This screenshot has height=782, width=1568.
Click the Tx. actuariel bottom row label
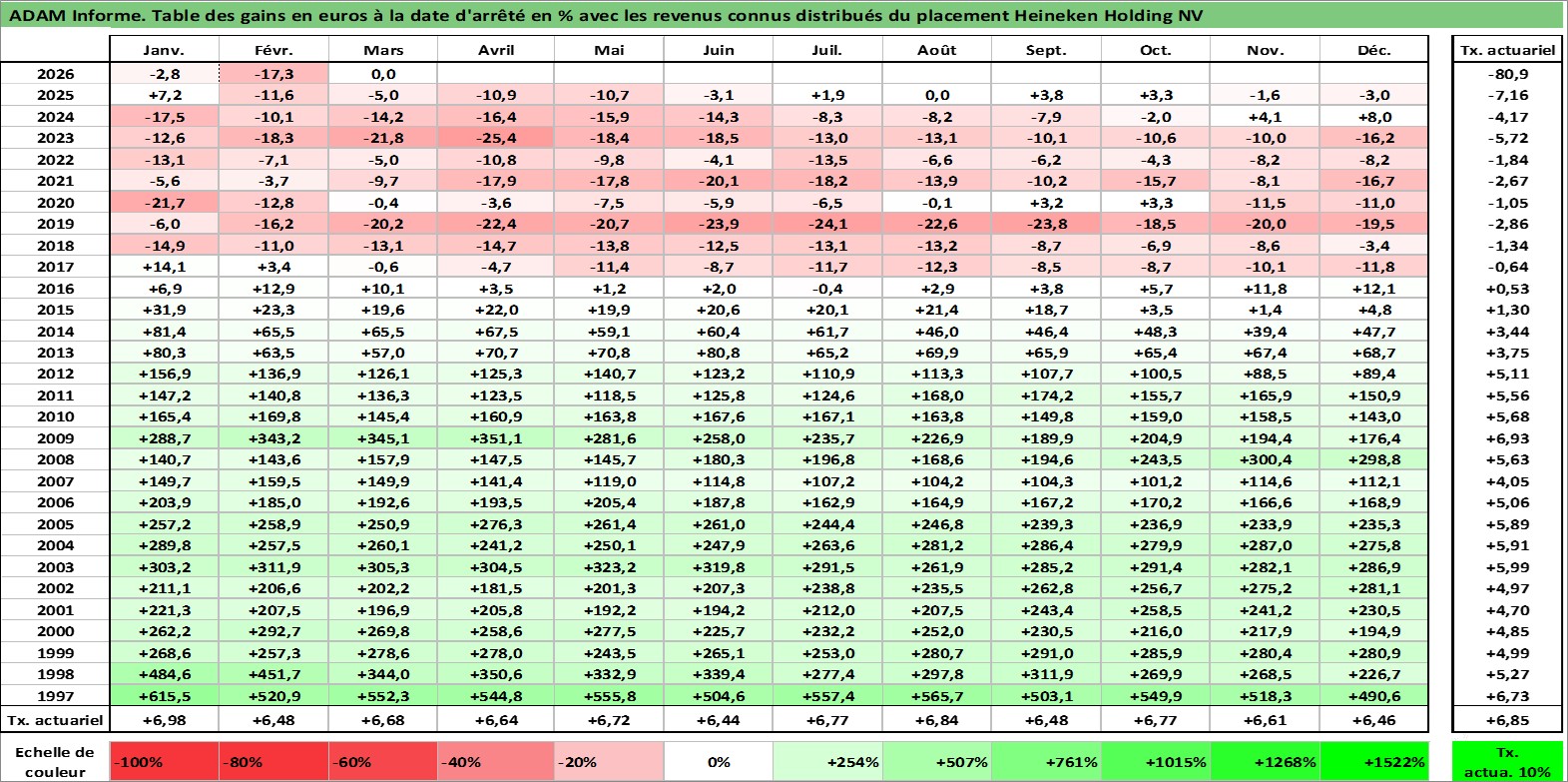(55, 720)
